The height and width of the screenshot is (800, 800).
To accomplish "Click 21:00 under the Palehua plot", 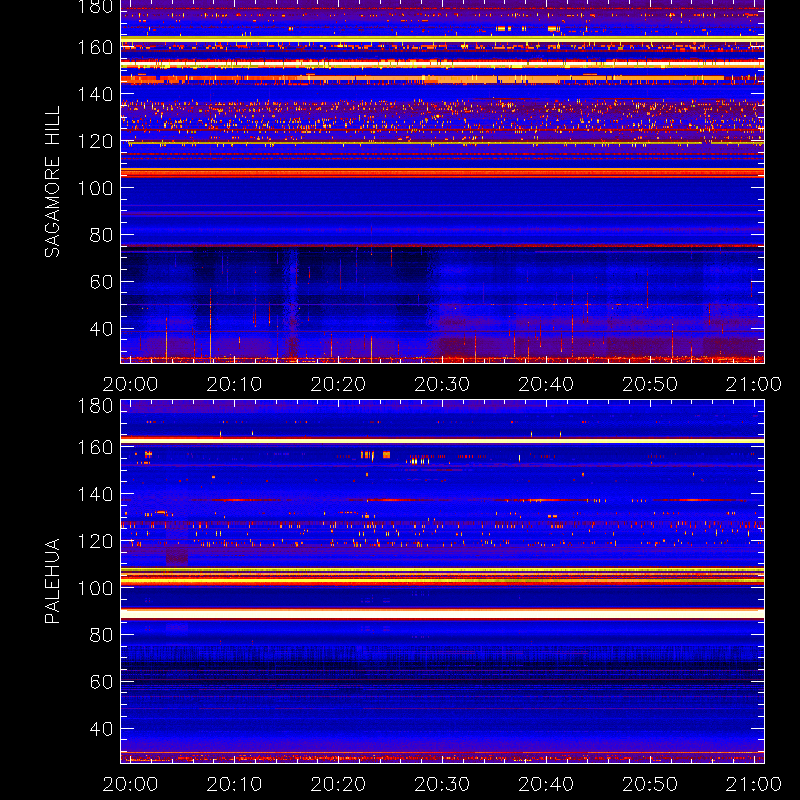I will click(754, 784).
